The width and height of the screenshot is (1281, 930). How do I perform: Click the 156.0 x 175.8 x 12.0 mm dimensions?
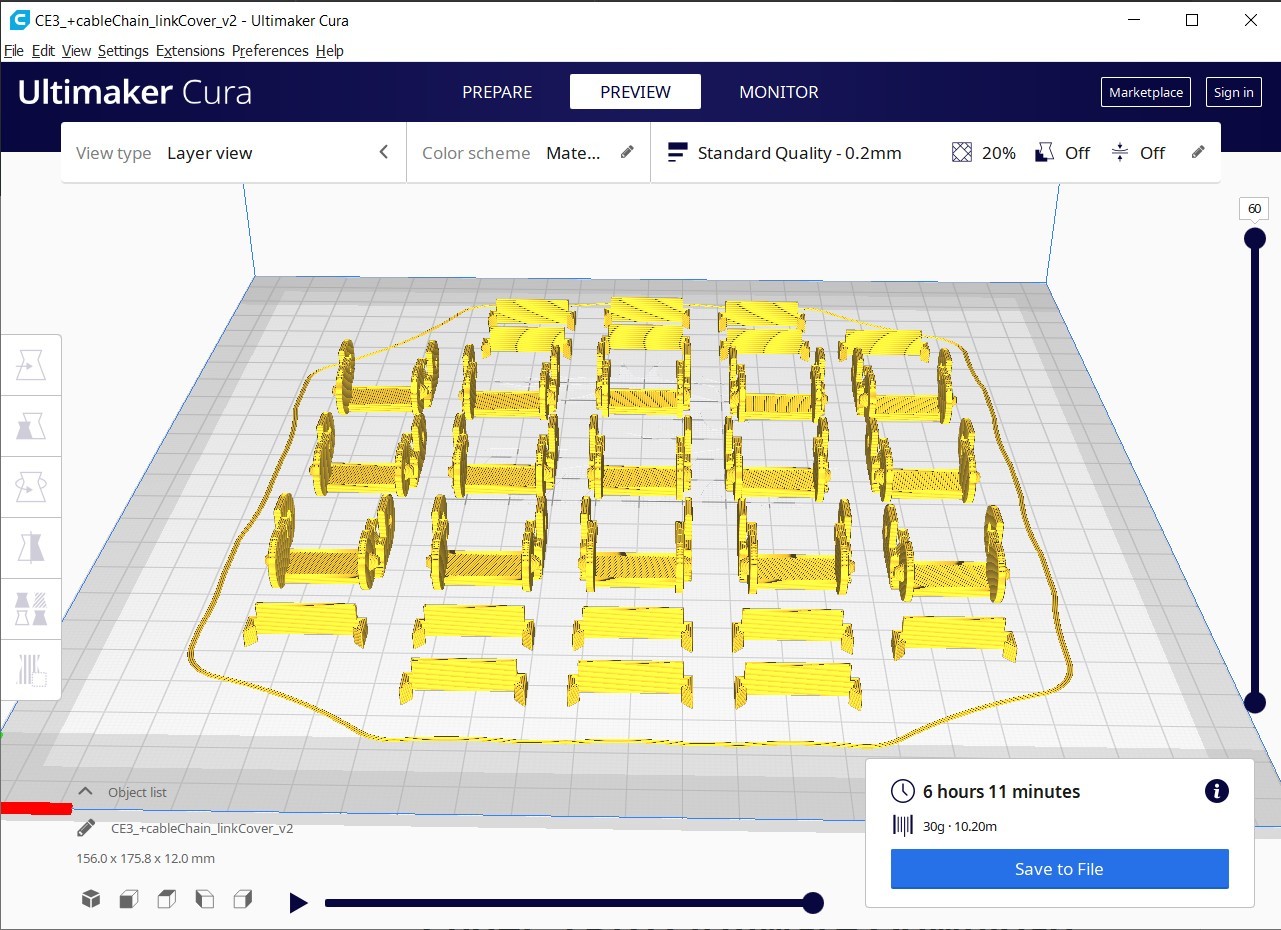click(146, 858)
